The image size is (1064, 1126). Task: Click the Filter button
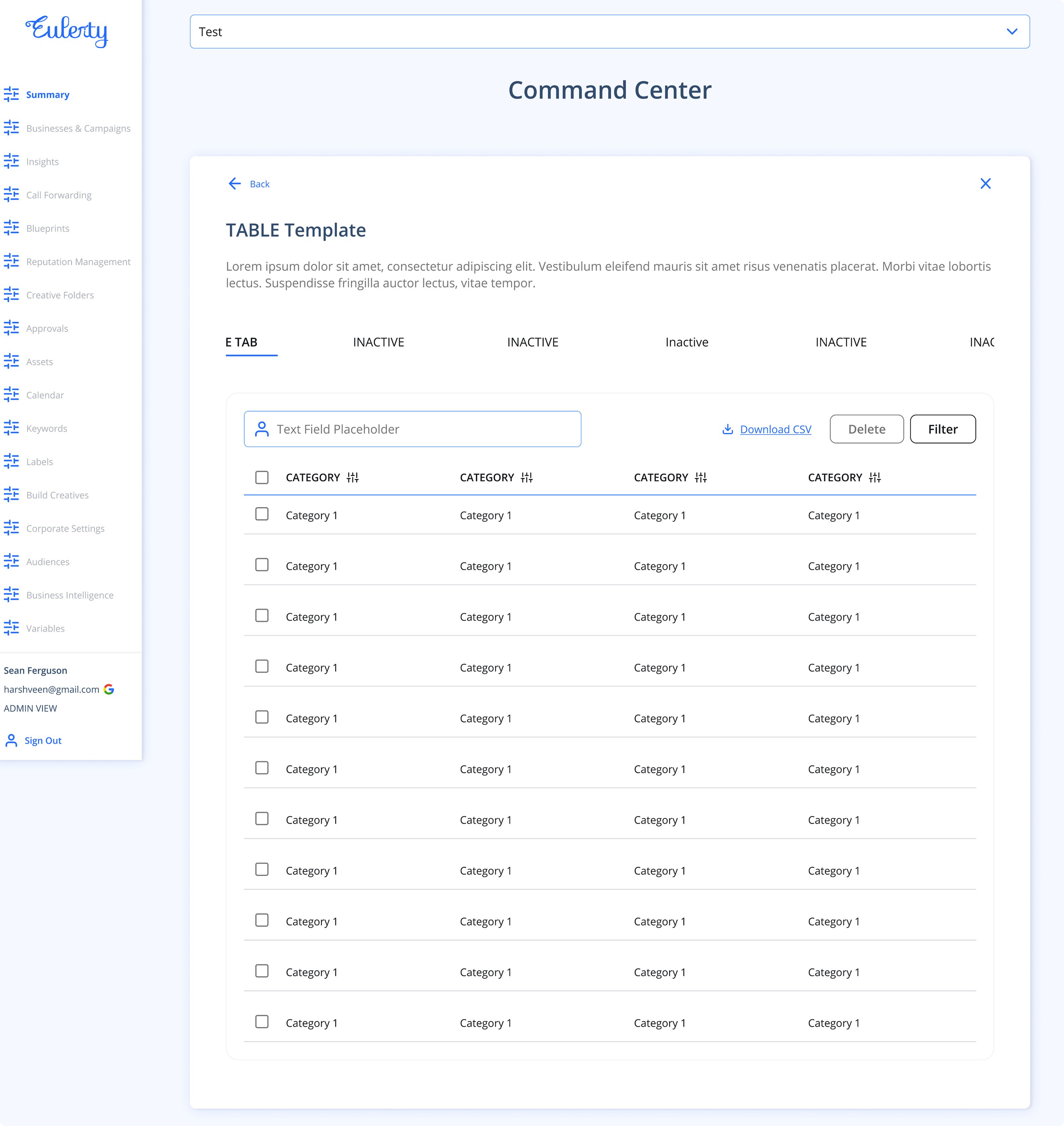tap(942, 429)
